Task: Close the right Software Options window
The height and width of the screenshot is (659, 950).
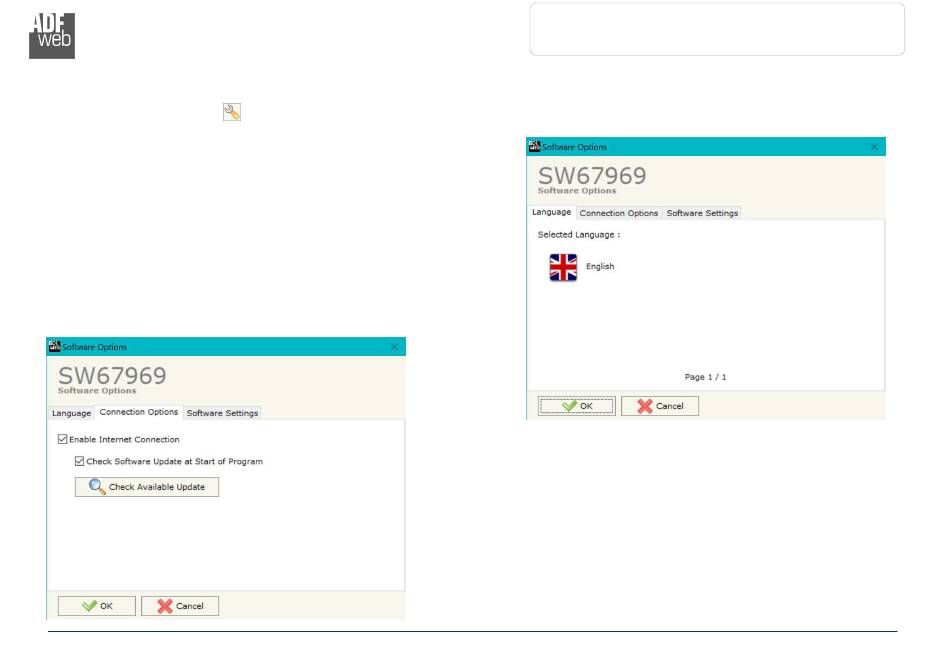Action: click(874, 147)
